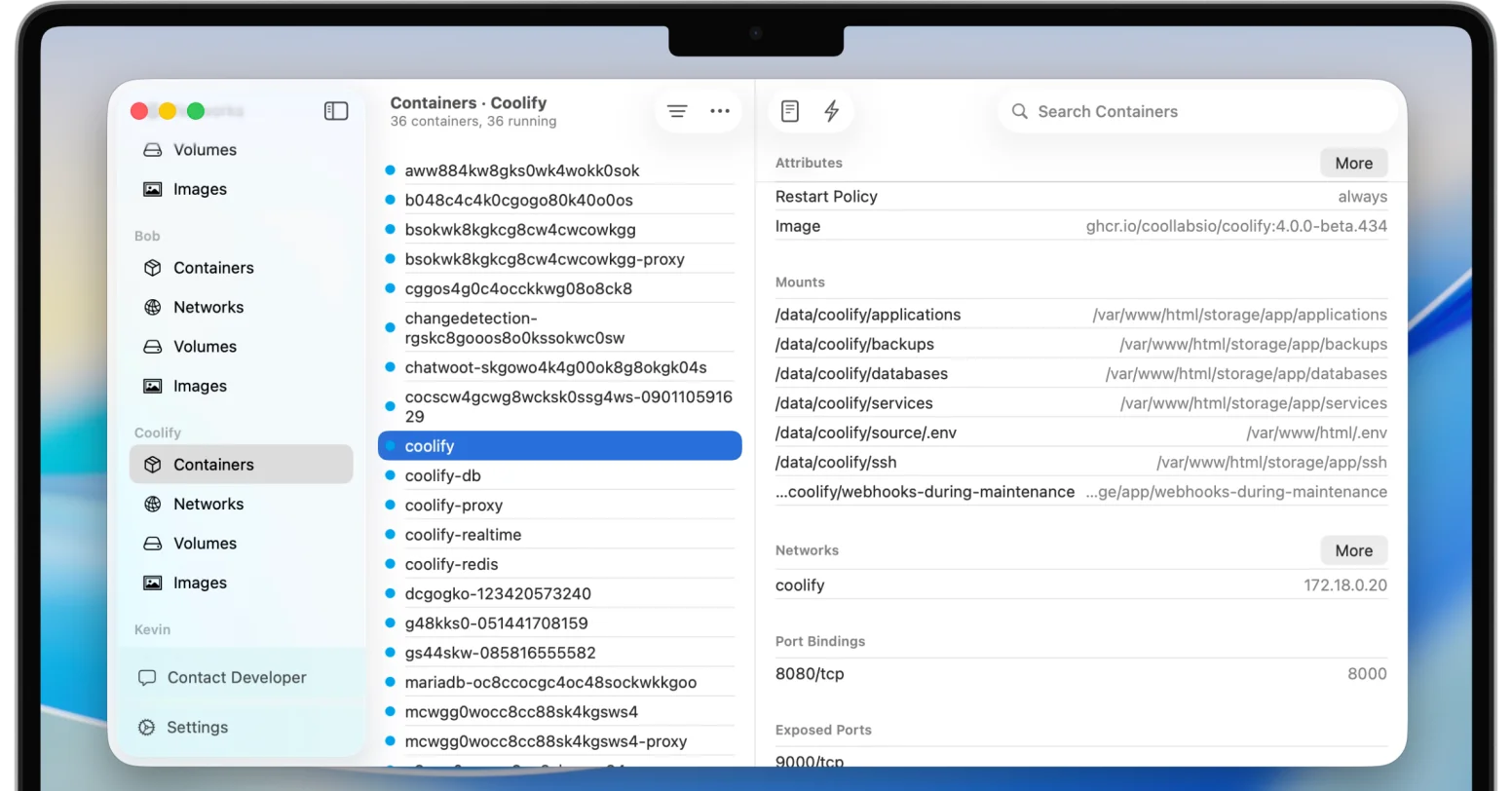Click the magnifying glass in the search bar
Viewport: 1512px width, 791px height.
click(x=1019, y=111)
